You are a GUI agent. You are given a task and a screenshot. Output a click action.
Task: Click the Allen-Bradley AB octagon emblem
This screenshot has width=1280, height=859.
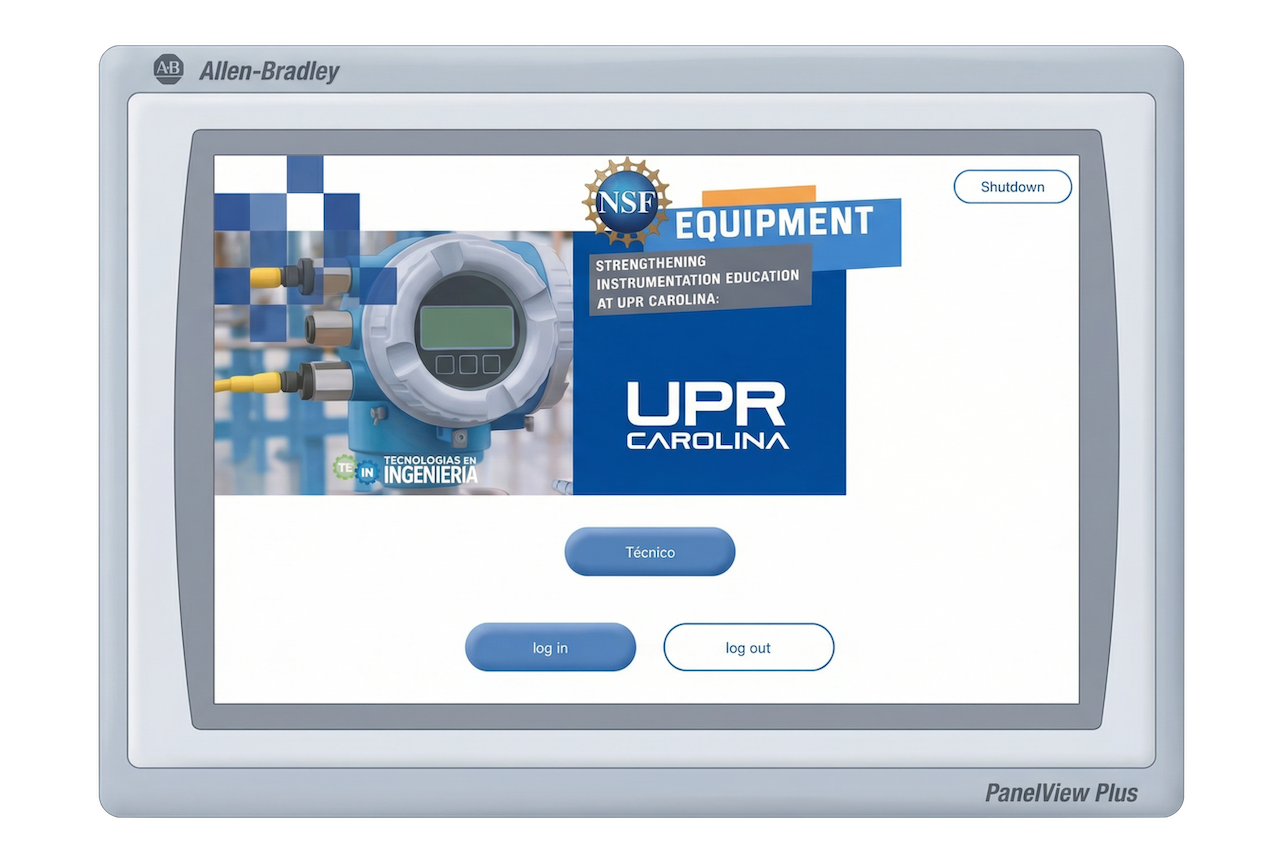pyautogui.click(x=169, y=70)
